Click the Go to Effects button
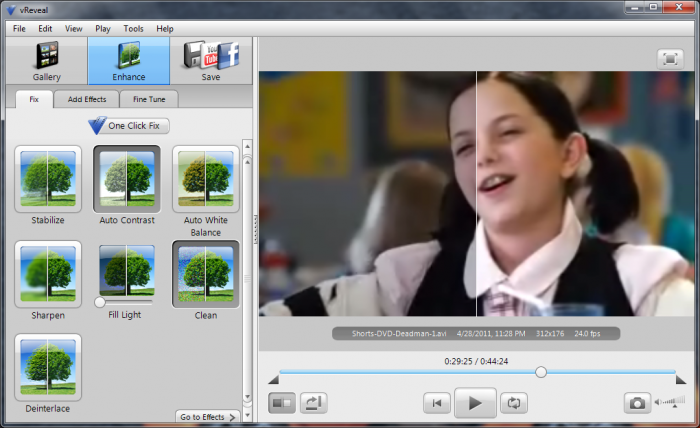Viewport: 700px width, 428px height. [x=207, y=417]
